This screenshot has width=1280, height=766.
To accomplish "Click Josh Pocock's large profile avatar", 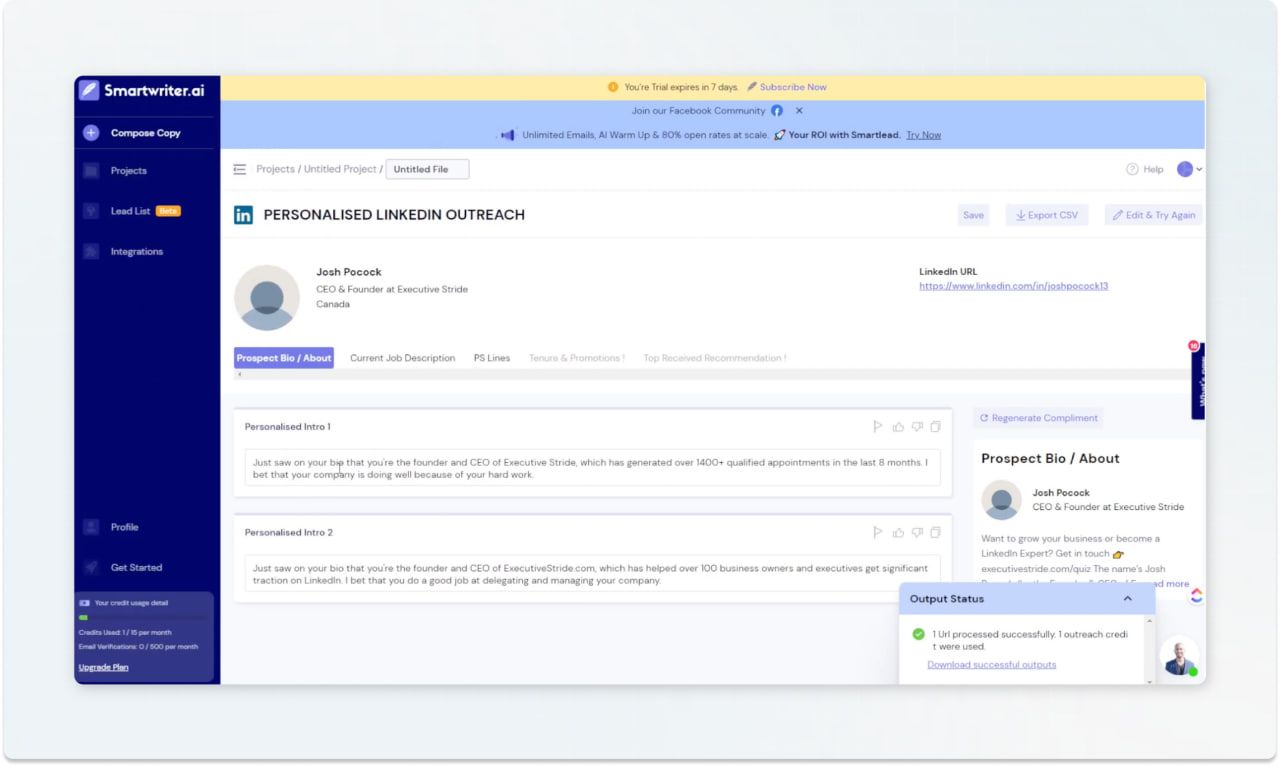I will click(x=267, y=298).
